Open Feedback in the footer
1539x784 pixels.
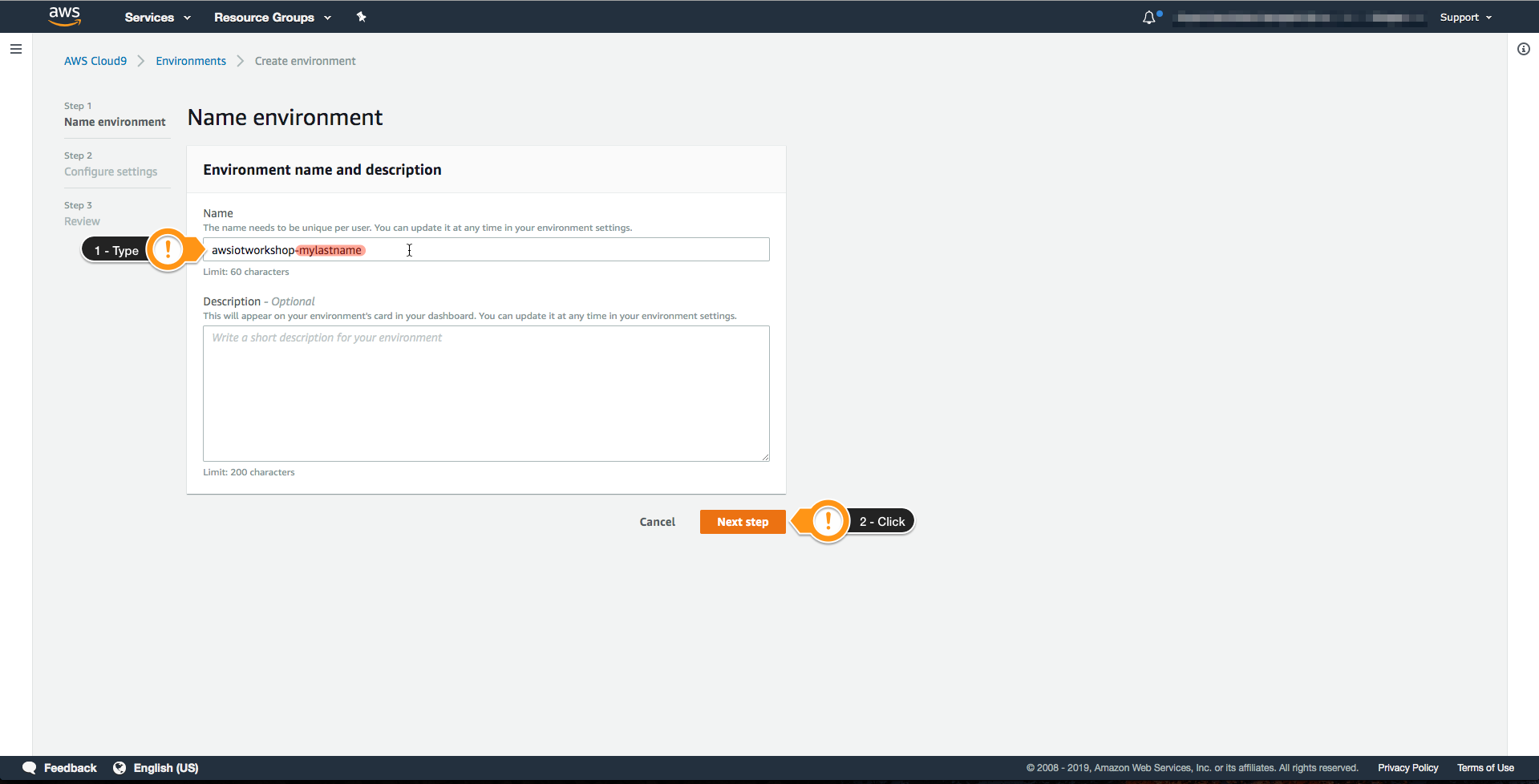pyautogui.click(x=70, y=768)
